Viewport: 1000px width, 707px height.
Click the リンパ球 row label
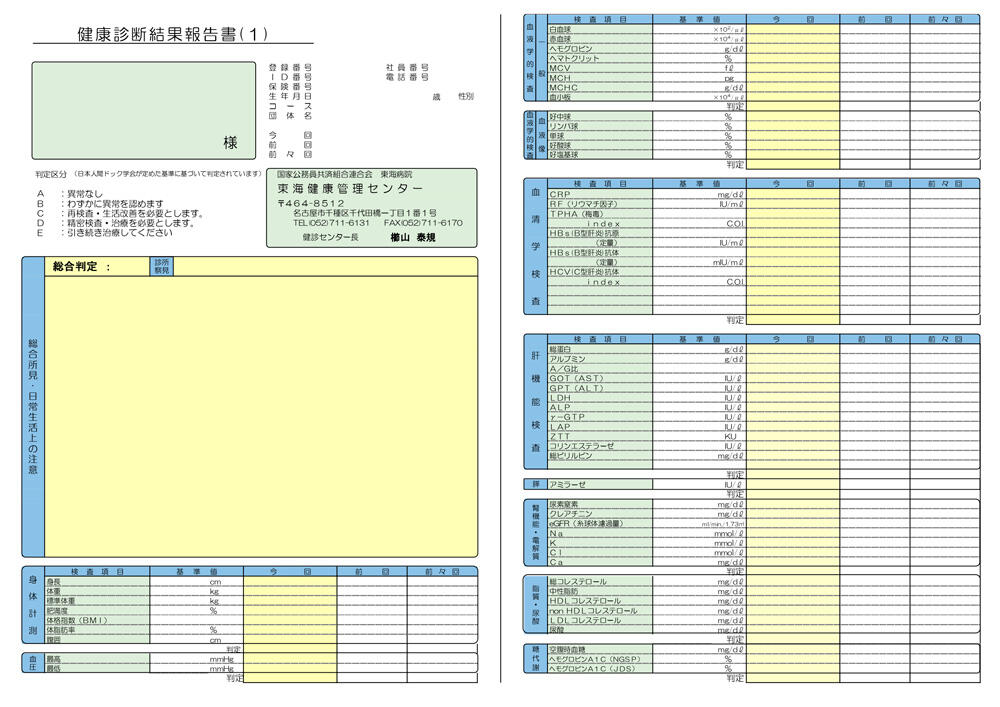click(x=564, y=126)
